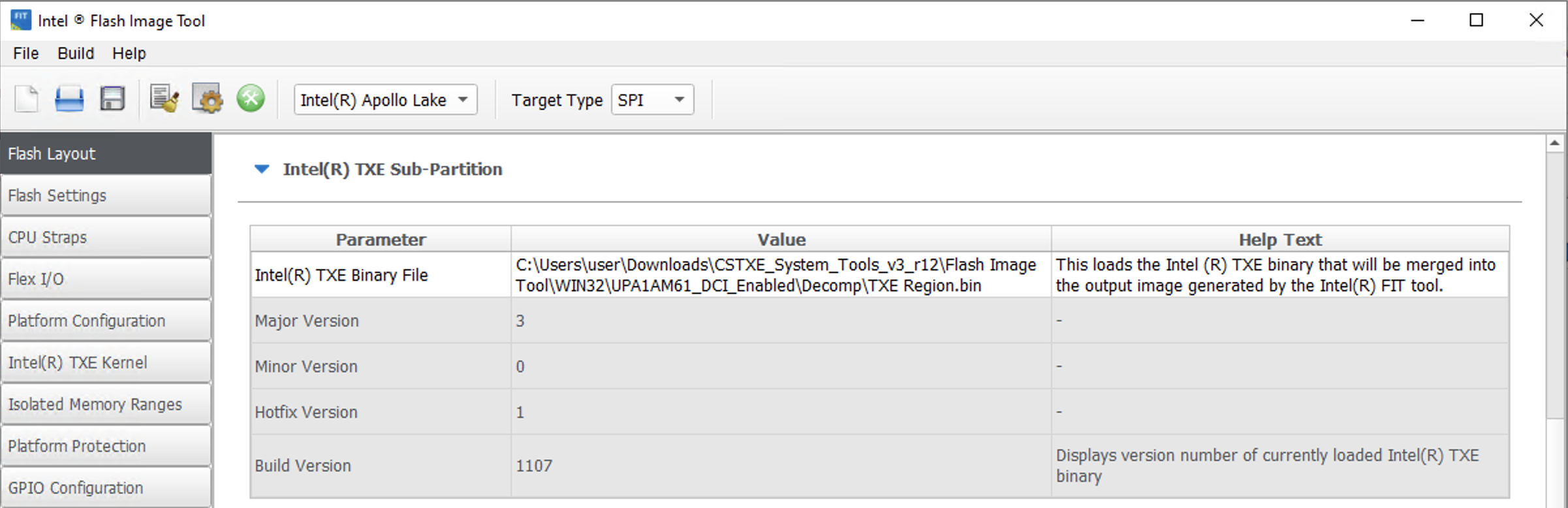Click the TXE Binary File path value
The image size is (1568, 508).
pyautogui.click(x=781, y=275)
